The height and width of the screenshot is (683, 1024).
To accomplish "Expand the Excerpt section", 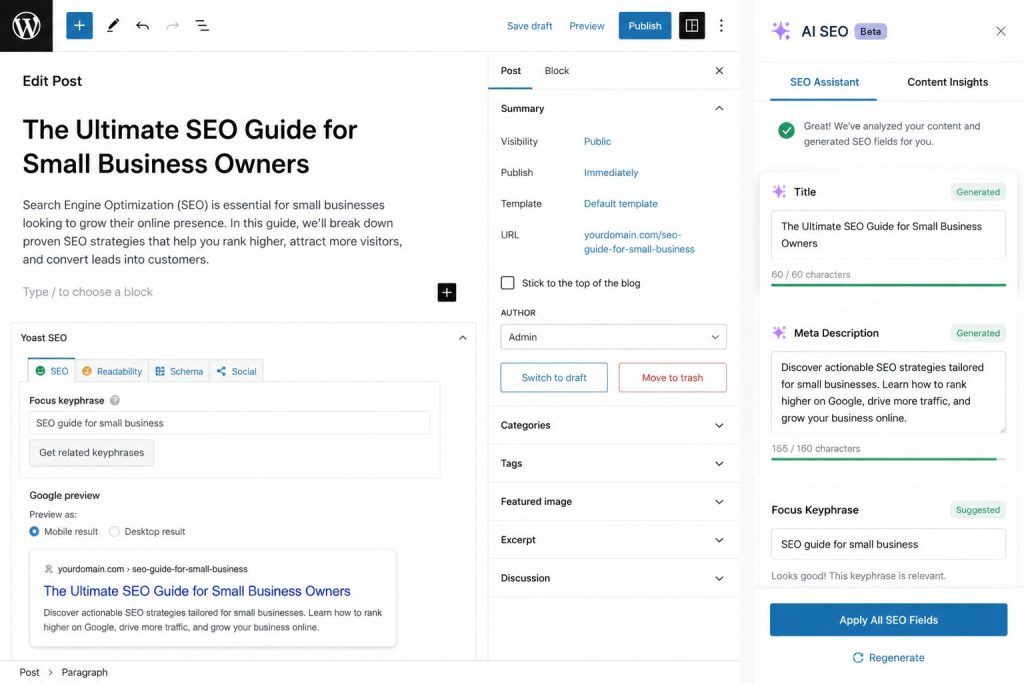I will (613, 540).
